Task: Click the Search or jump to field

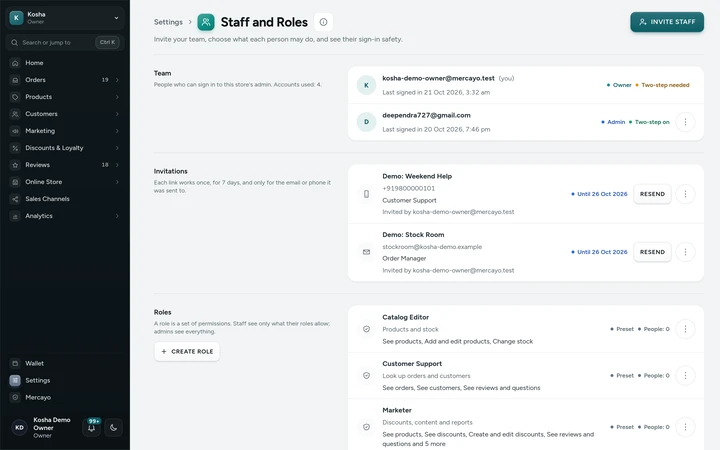Action: pyautogui.click(x=65, y=42)
